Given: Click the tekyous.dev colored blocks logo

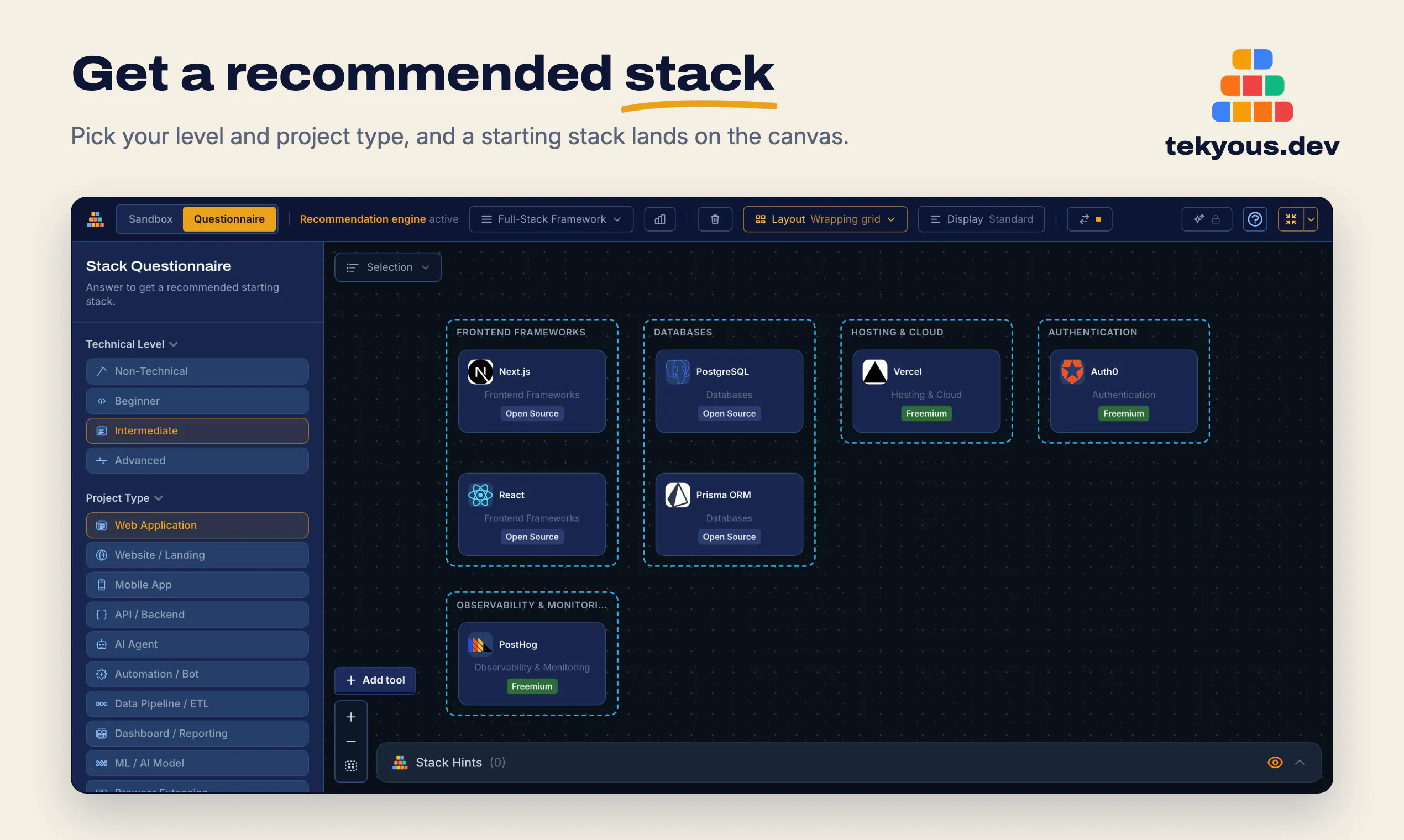Looking at the screenshot, I should [x=1253, y=86].
